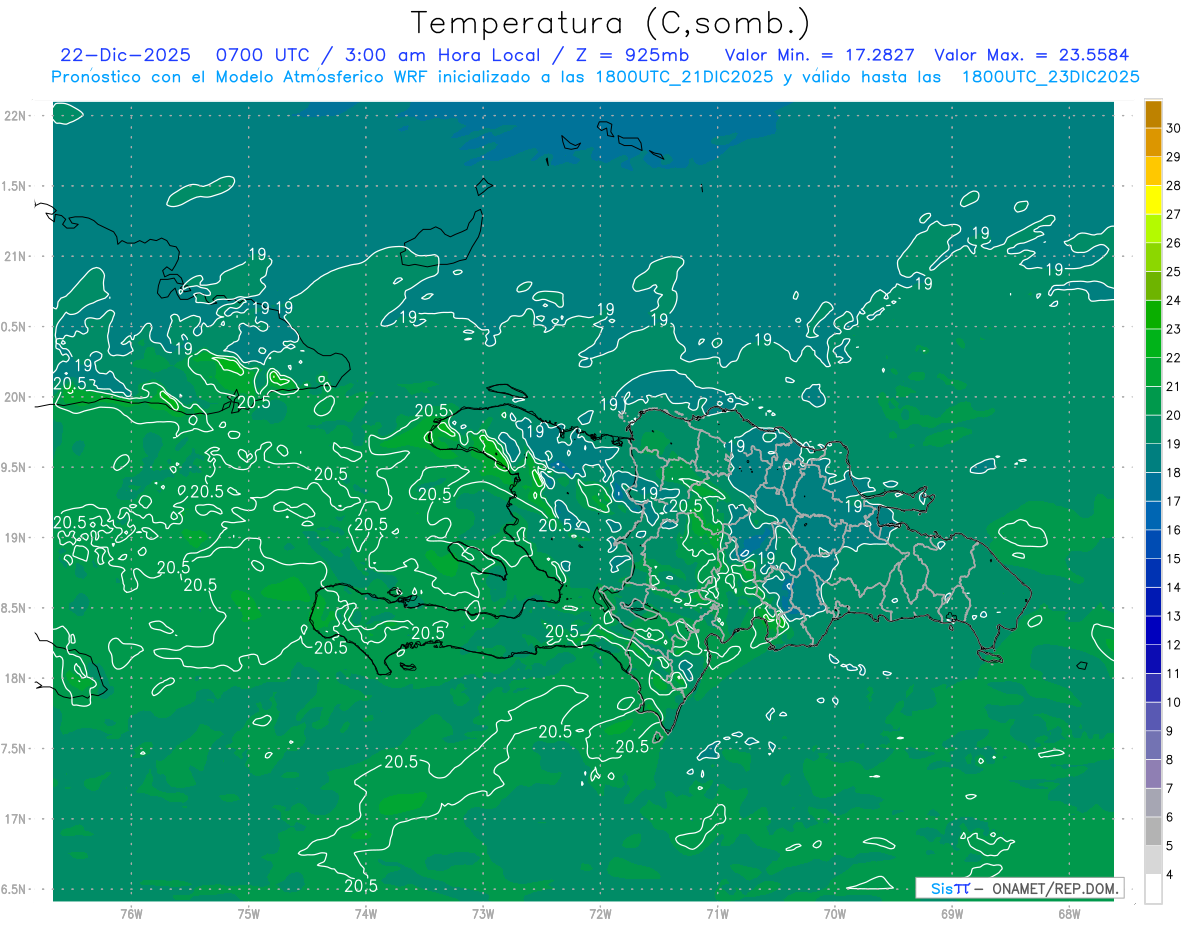Click the "Valor Max. = 23.5584" readout
Screen dimensions: 1200x927
pyautogui.click(x=1031, y=55)
